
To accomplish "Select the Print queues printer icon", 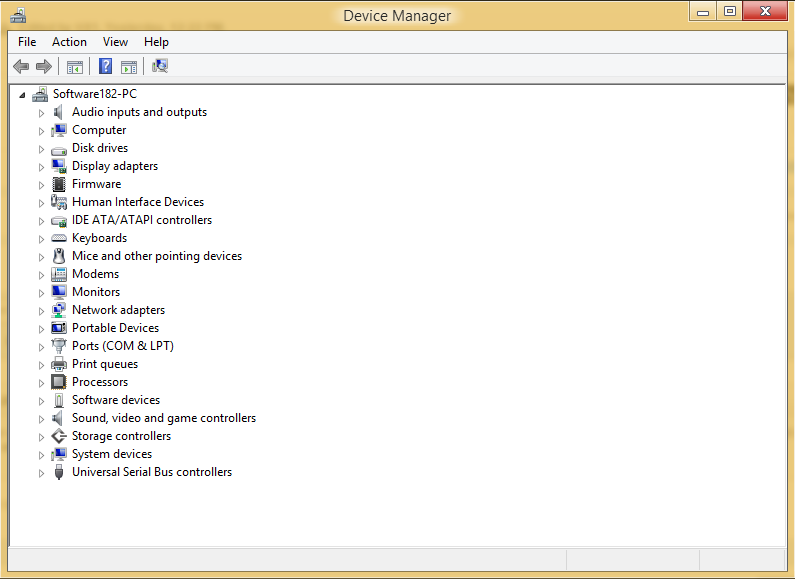I will click(59, 364).
